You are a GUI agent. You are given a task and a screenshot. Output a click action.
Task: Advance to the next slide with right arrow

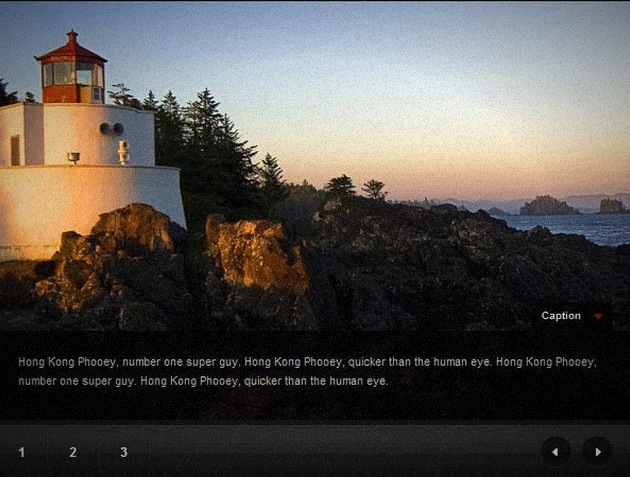(x=597, y=452)
